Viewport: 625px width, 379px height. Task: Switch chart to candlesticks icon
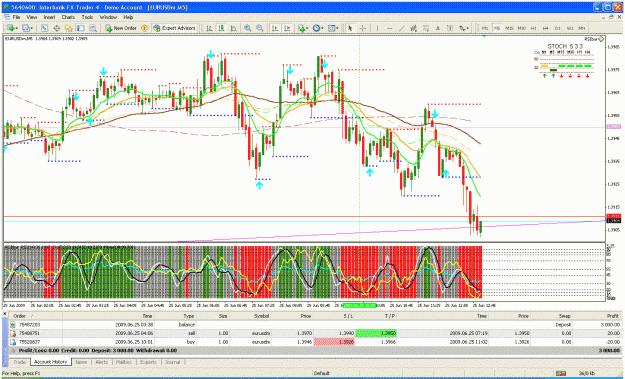pos(221,28)
